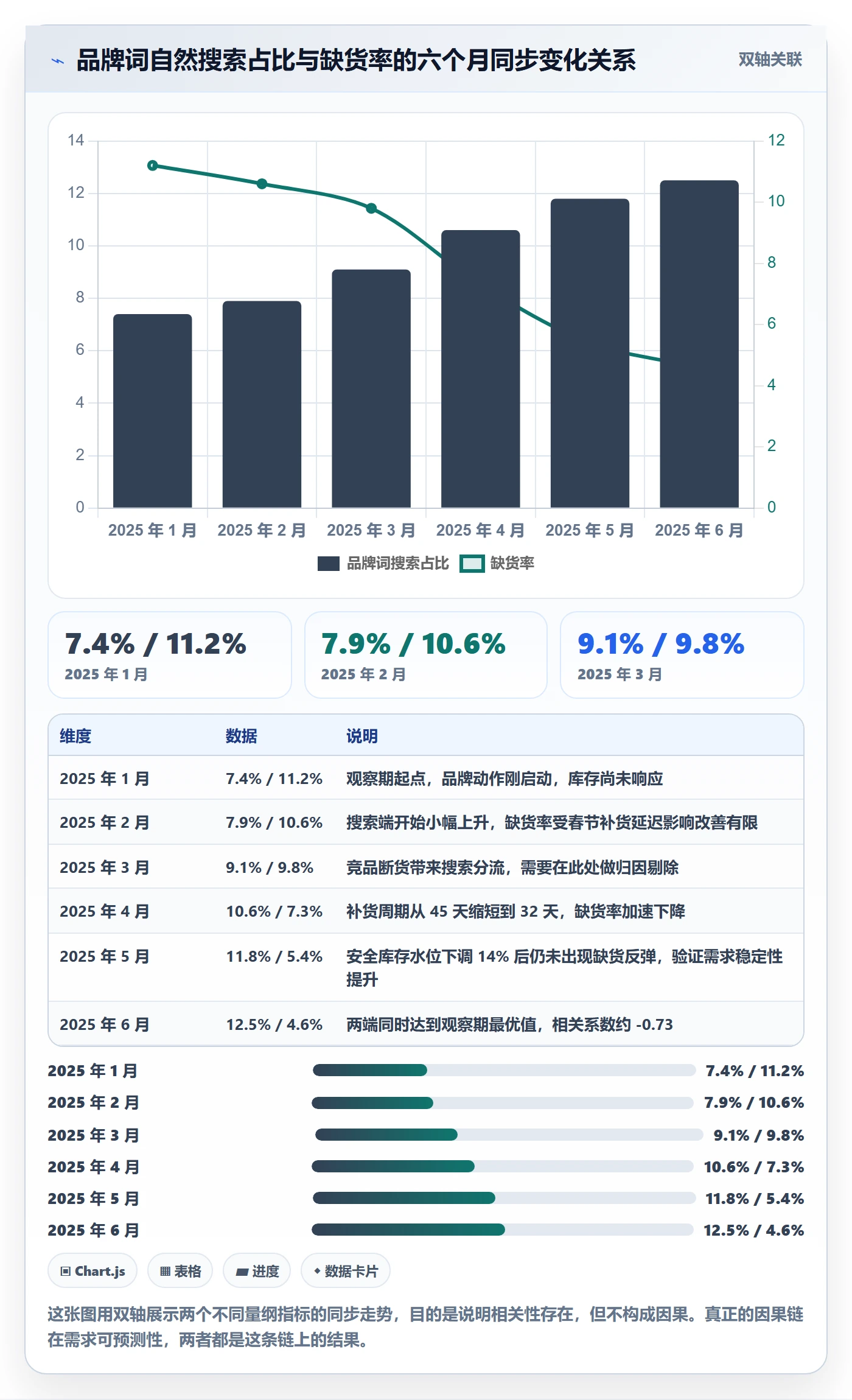Screen dimensions: 852x1400
Task: Click the February point on the 缺货率 line
Action: pos(262,184)
